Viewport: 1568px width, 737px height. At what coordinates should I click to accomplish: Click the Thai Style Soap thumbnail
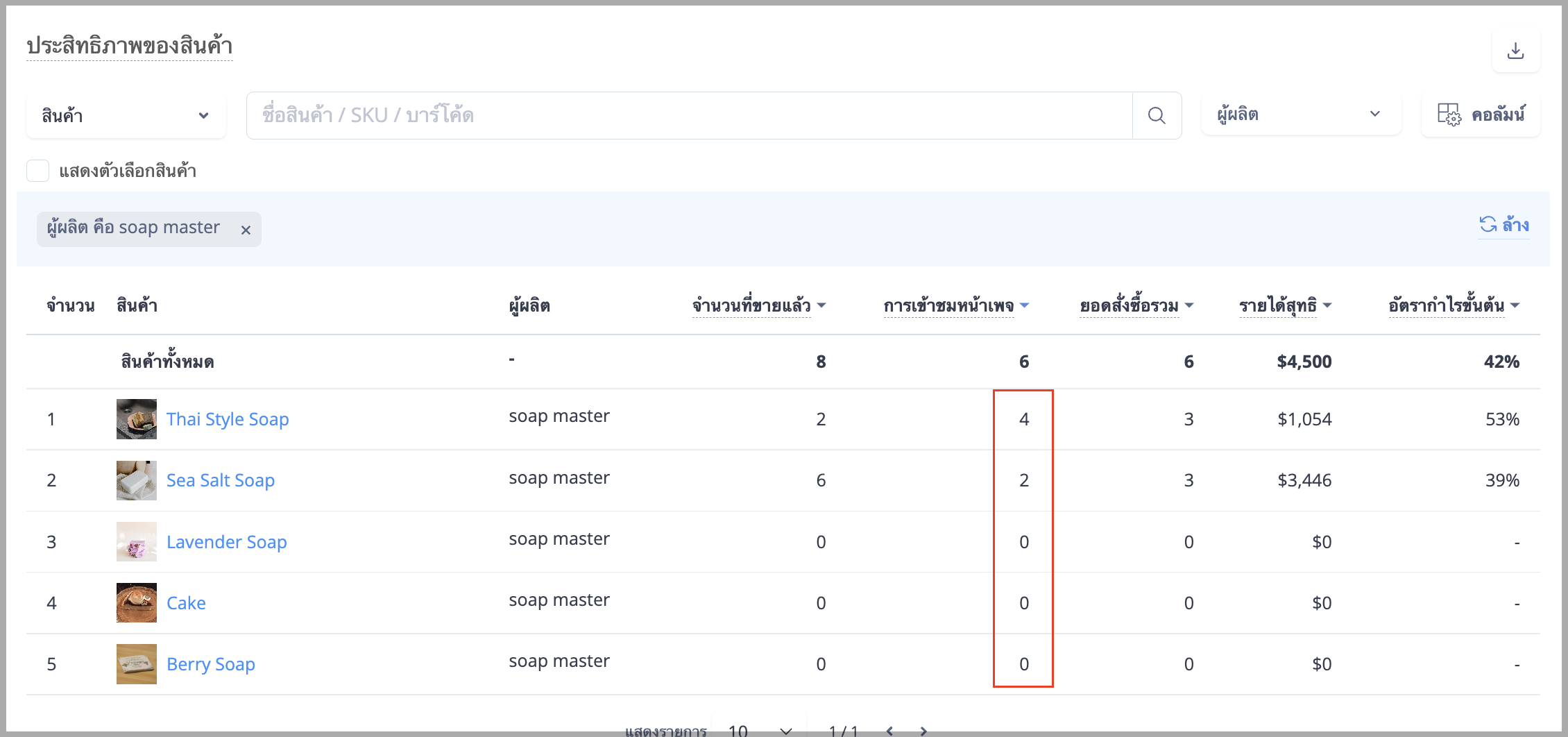click(x=137, y=419)
